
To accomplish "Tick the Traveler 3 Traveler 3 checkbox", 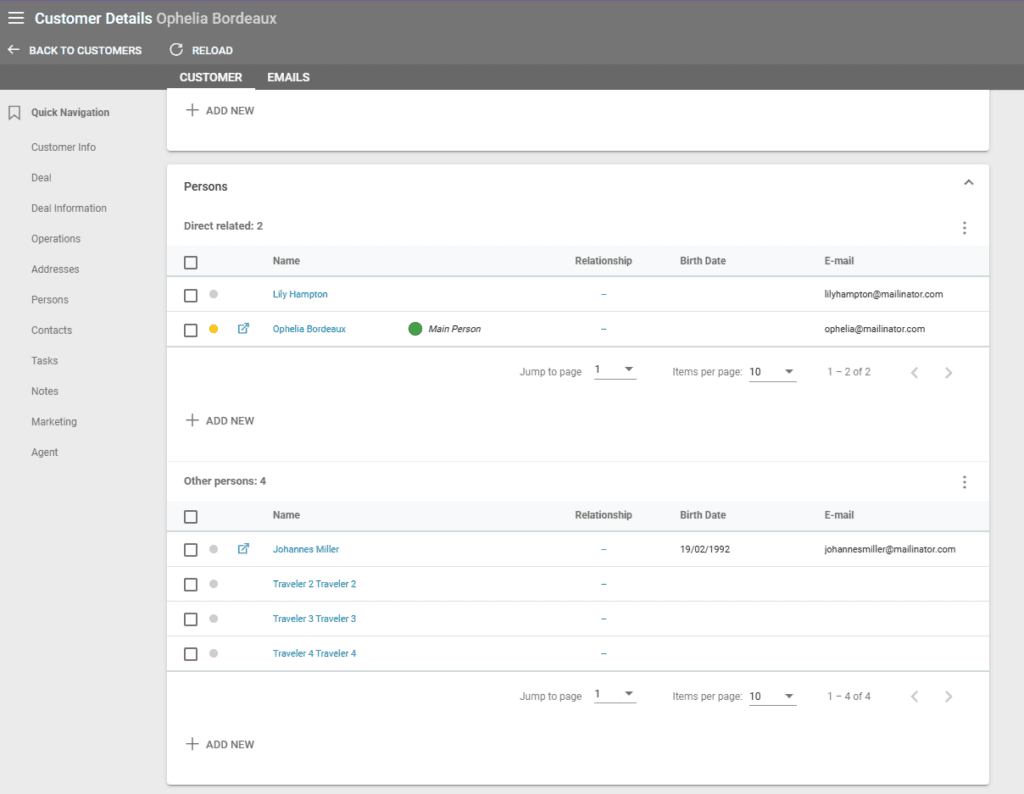I will coord(191,619).
